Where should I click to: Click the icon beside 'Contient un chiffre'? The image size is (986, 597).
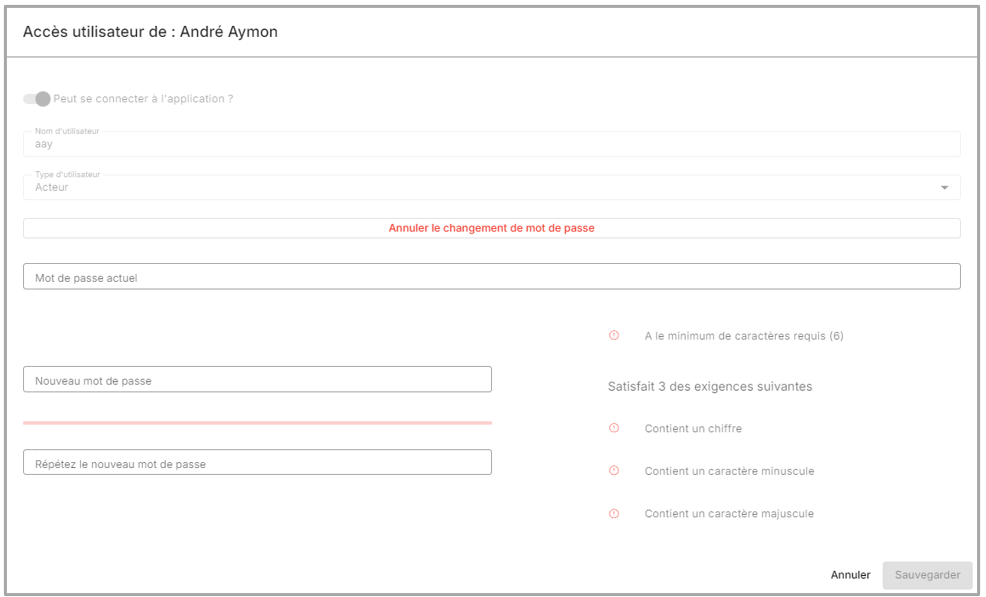coord(614,428)
